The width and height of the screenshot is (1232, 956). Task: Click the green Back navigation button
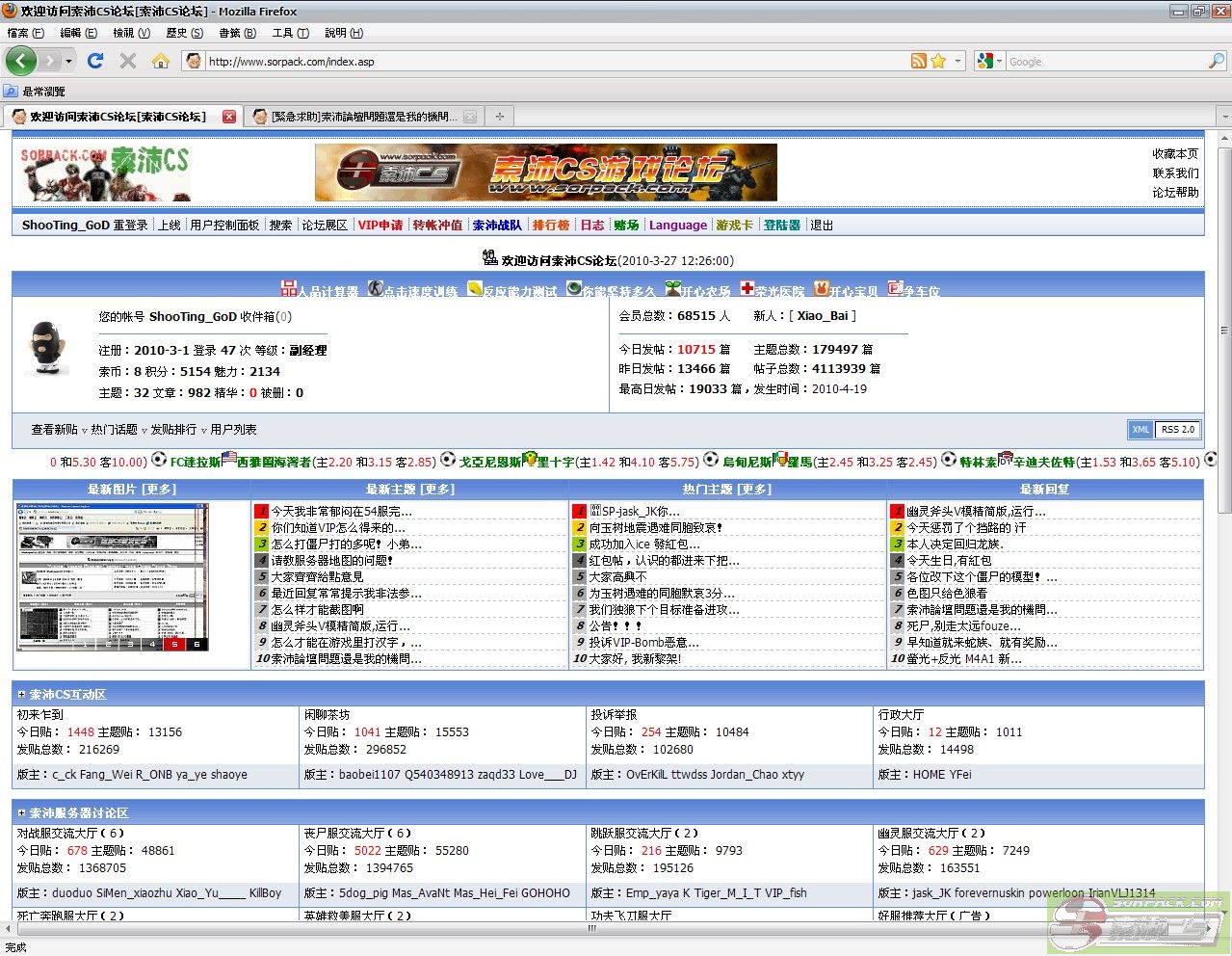(x=20, y=61)
